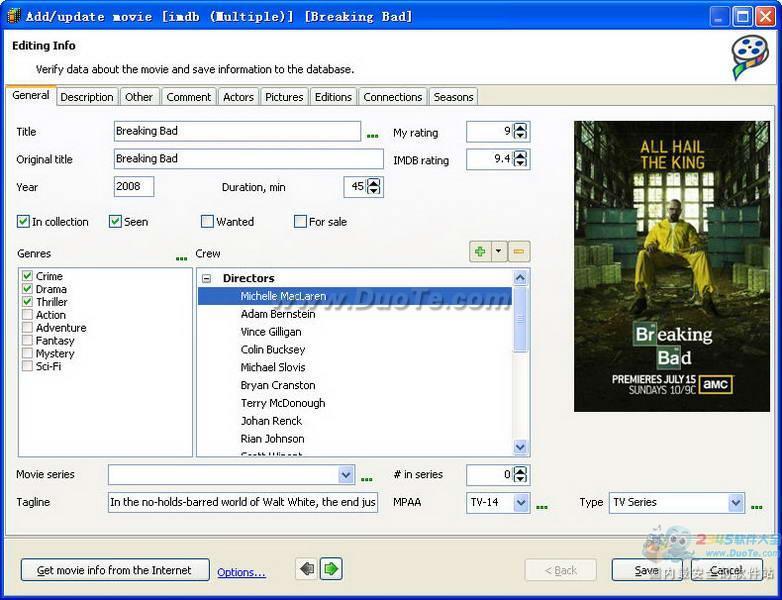This screenshot has width=782, height=600.
Task: Open the Comment tab
Action: [189, 97]
